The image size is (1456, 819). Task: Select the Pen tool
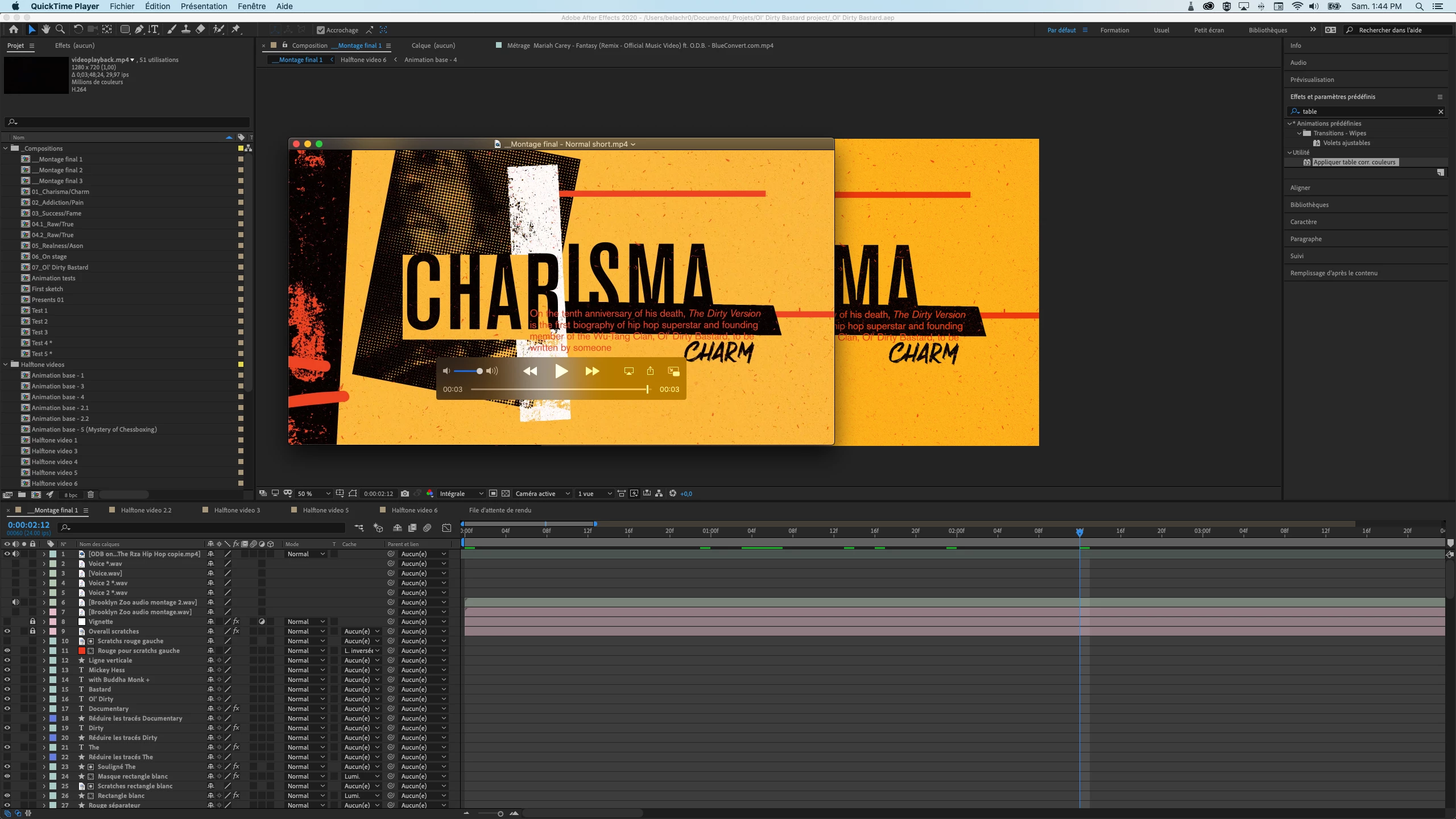[139, 30]
